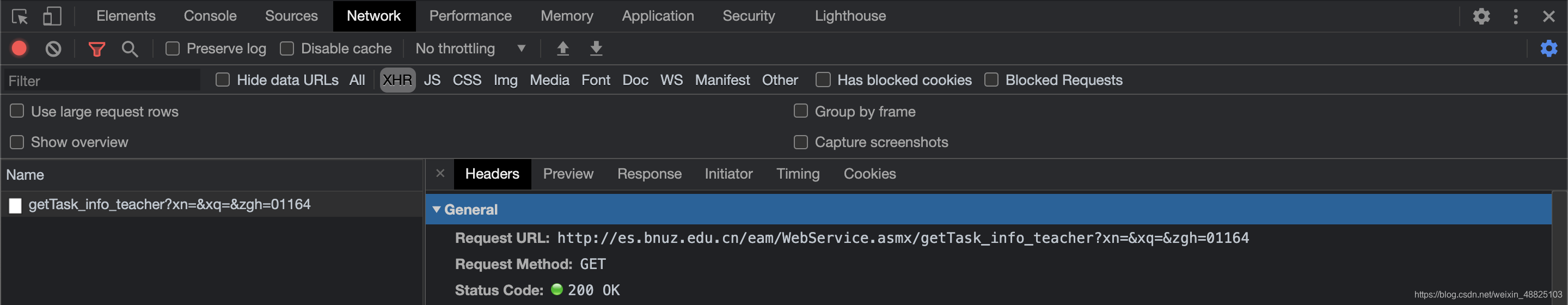1568x305 pixels.
Task: Open the Response tab of the request
Action: coord(649,174)
